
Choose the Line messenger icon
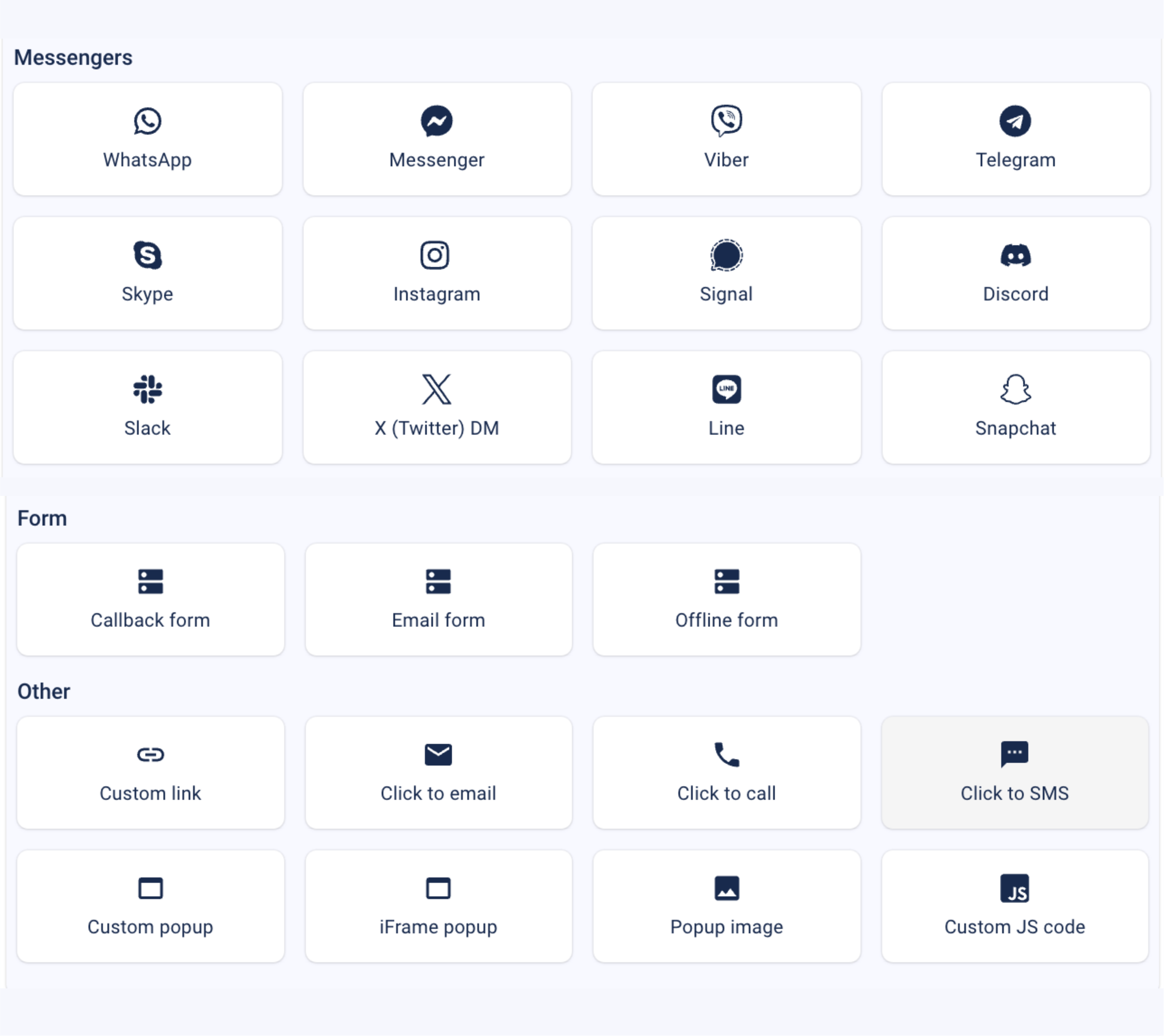[x=726, y=389]
